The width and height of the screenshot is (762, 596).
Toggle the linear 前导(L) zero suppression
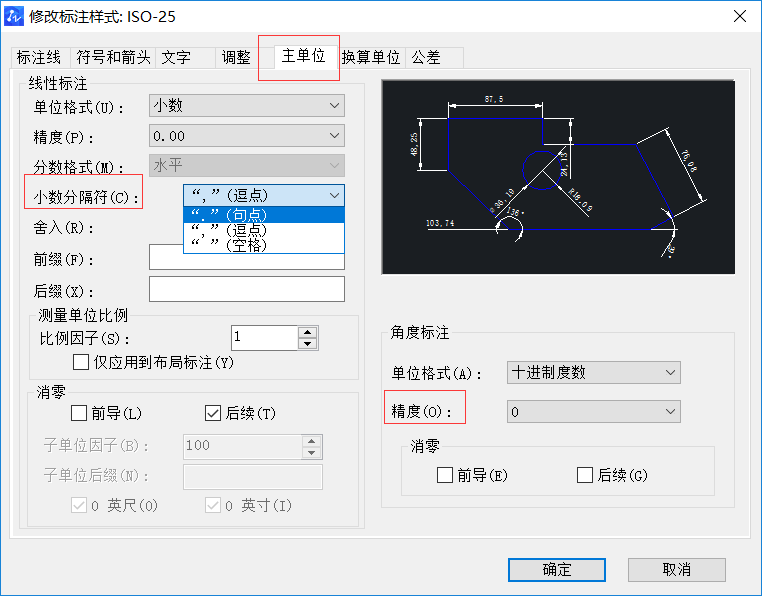[80, 413]
